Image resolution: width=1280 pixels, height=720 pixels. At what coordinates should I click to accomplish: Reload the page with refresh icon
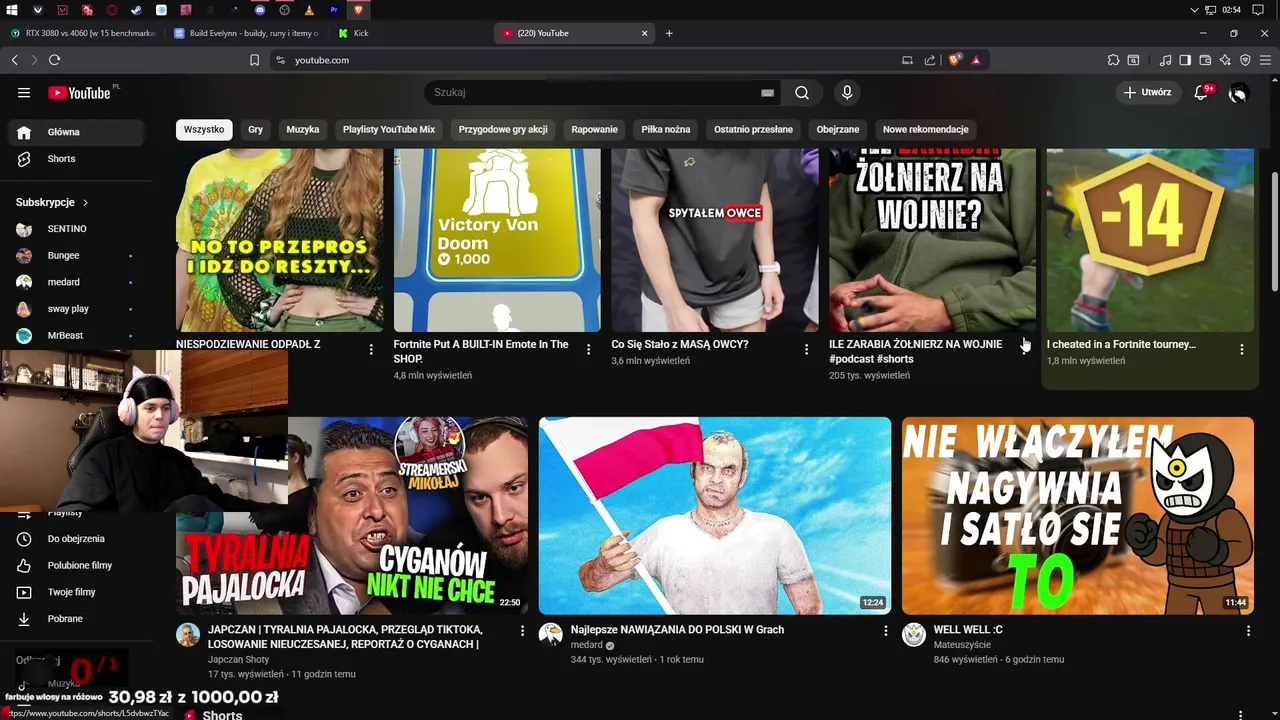click(x=55, y=60)
